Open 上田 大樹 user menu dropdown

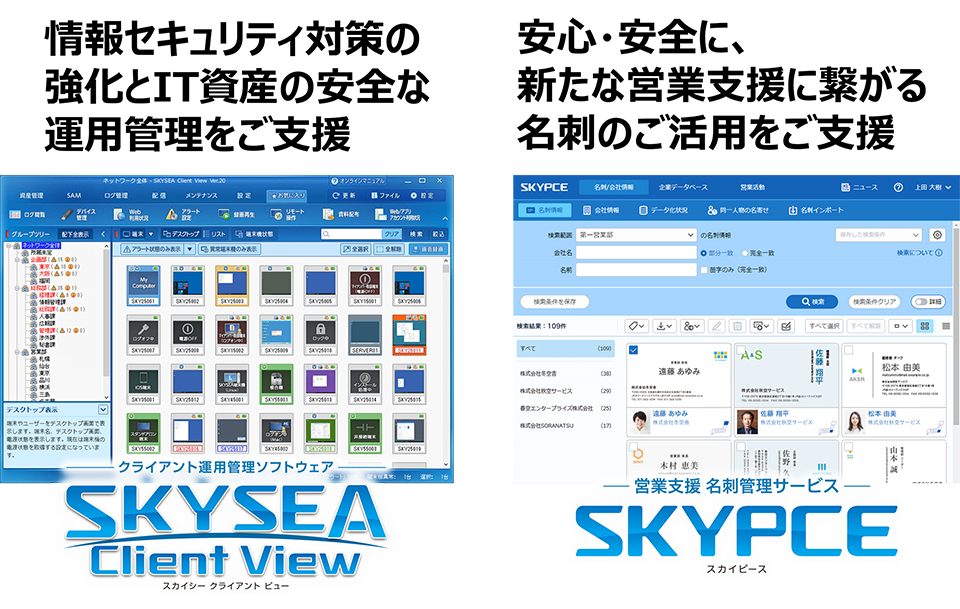[x=933, y=187]
